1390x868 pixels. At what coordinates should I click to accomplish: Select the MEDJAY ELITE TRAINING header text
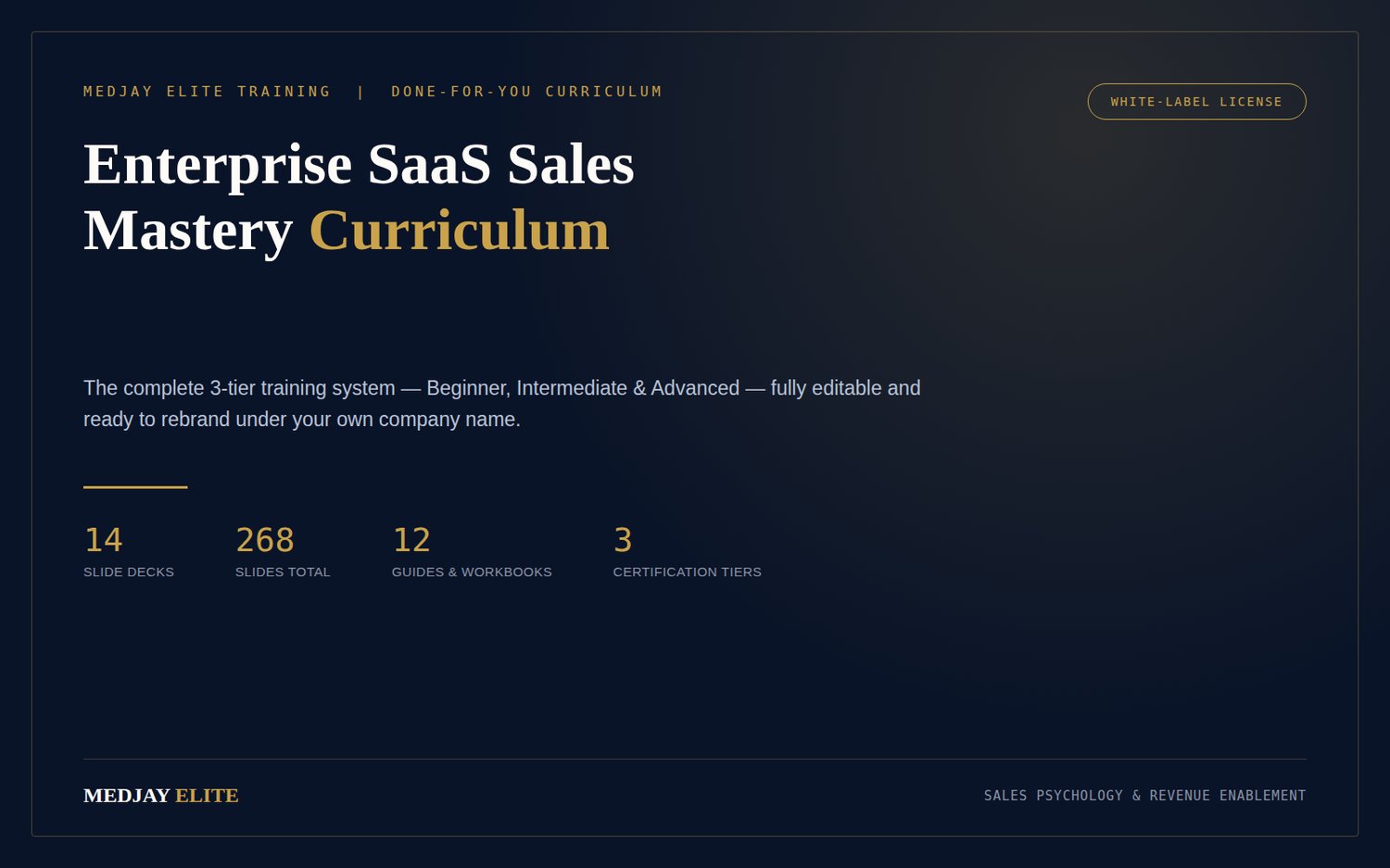[207, 92]
